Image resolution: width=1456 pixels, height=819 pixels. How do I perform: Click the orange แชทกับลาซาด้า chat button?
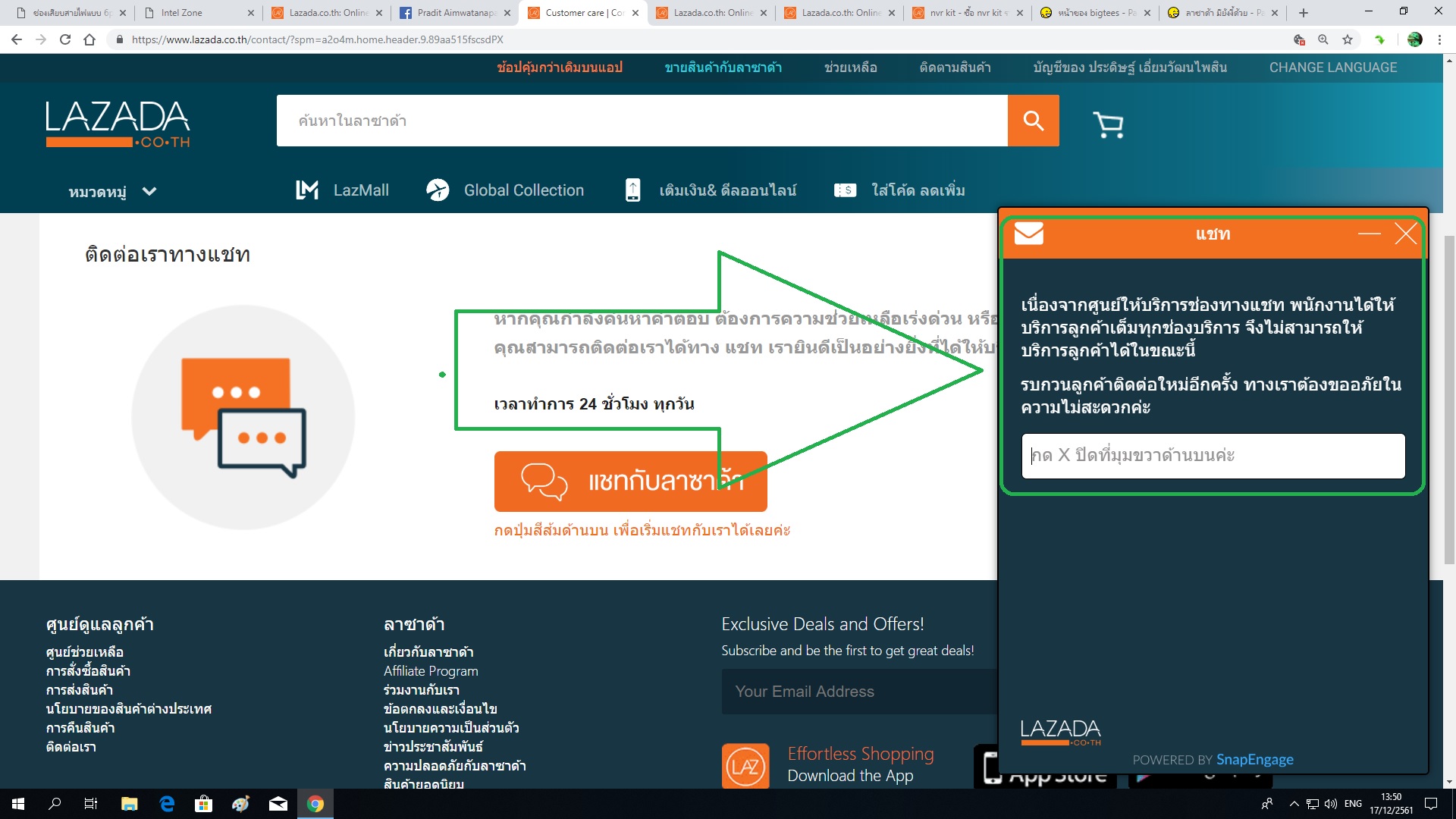click(x=630, y=482)
